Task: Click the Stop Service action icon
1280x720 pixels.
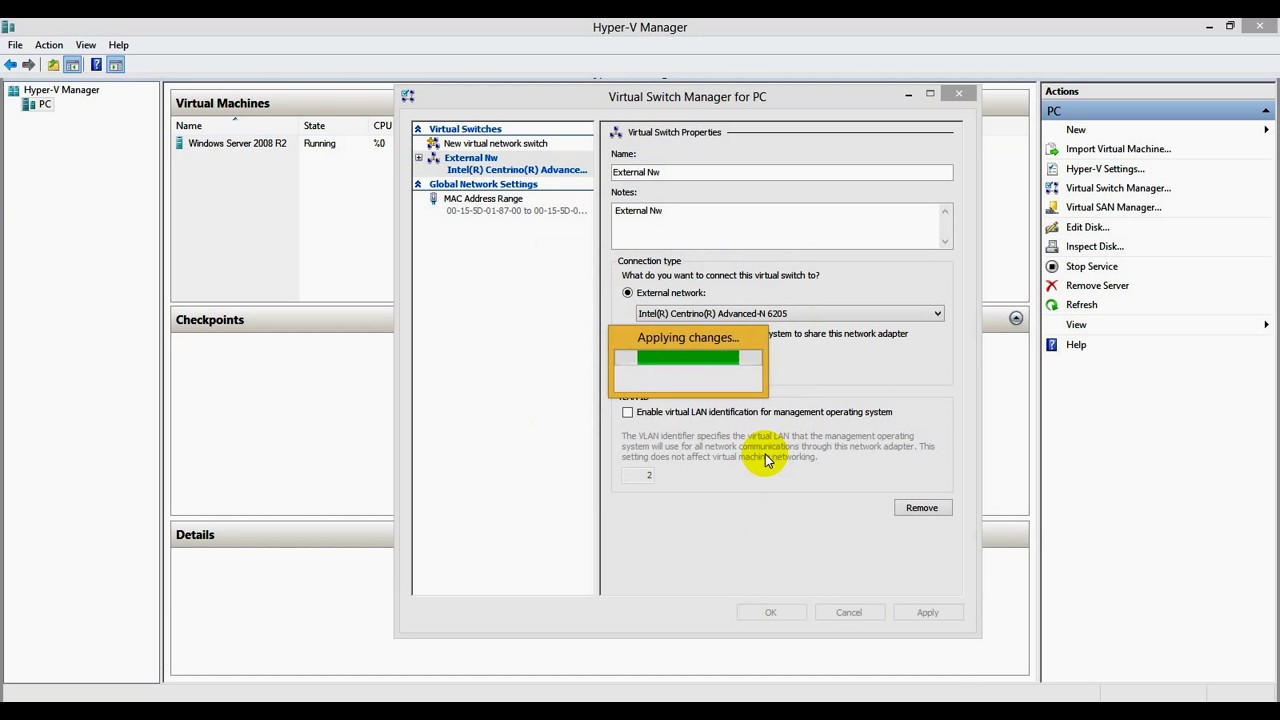Action: pyautogui.click(x=1052, y=266)
